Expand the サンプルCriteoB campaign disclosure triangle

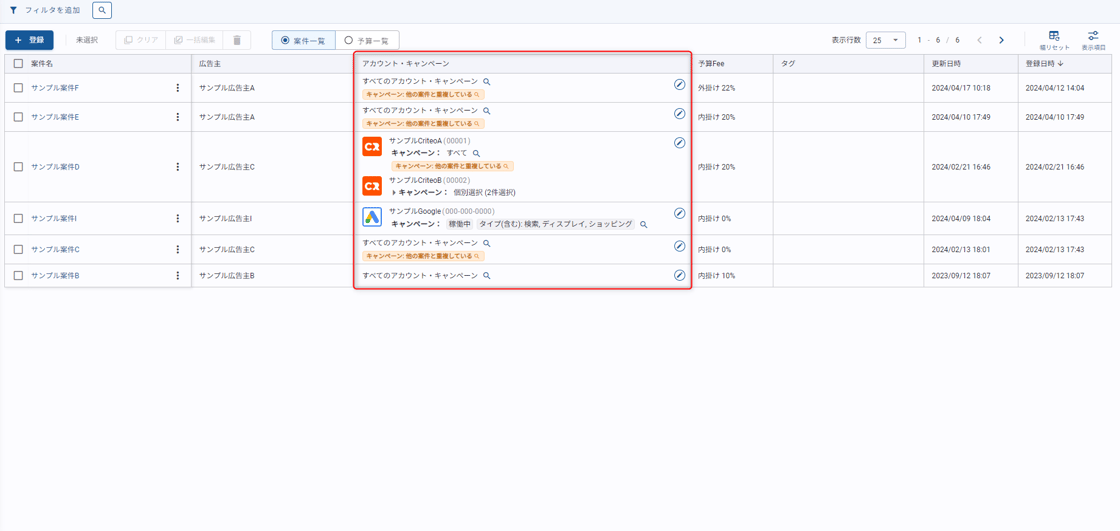point(394,193)
